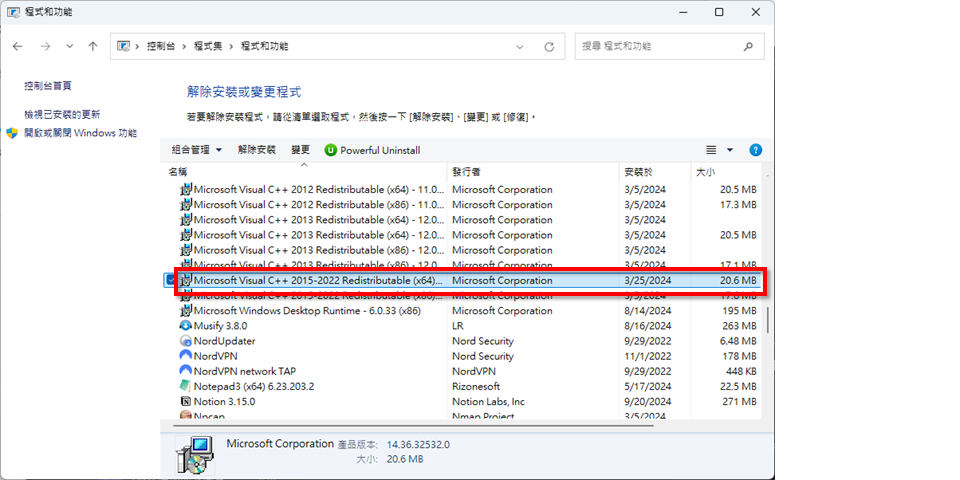Click the Notepad3 (x64) icon
This screenshot has height=480, width=960.
click(x=186, y=386)
